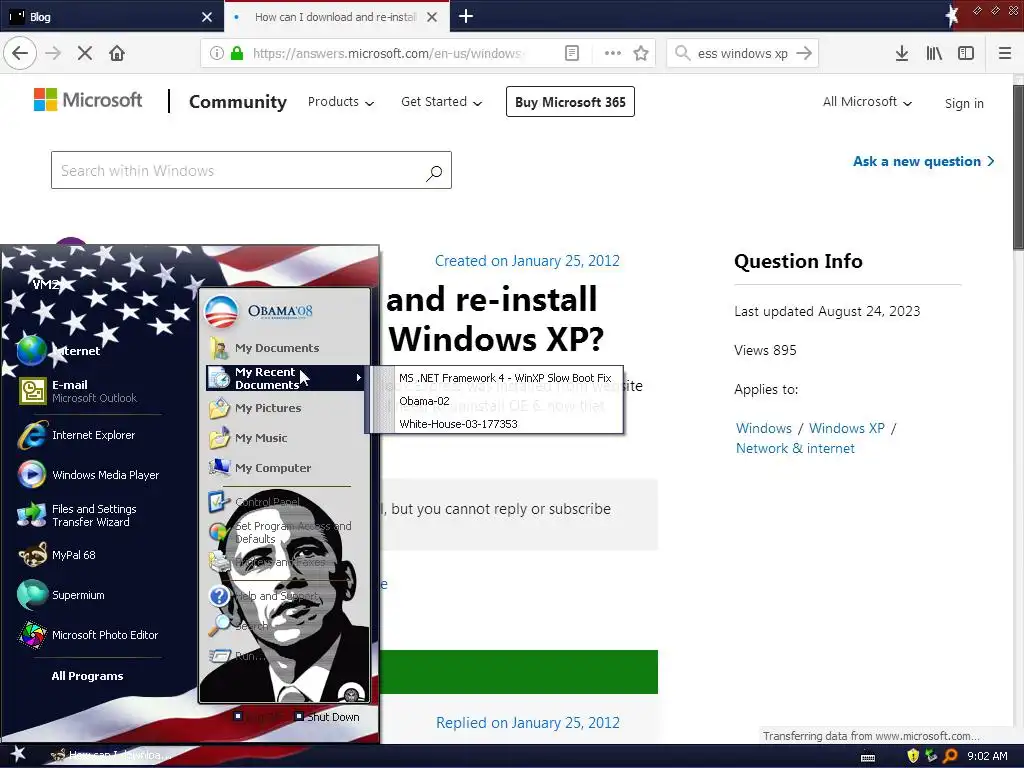Image resolution: width=1024 pixels, height=768 pixels.
Task: Expand the All Microsoft dropdown
Action: click(x=867, y=102)
